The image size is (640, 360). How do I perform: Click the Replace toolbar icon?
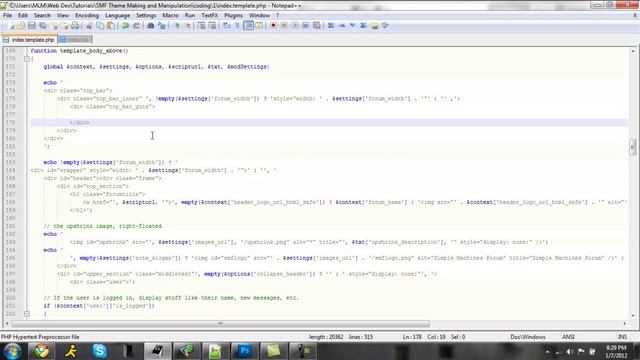[x=162, y=26]
